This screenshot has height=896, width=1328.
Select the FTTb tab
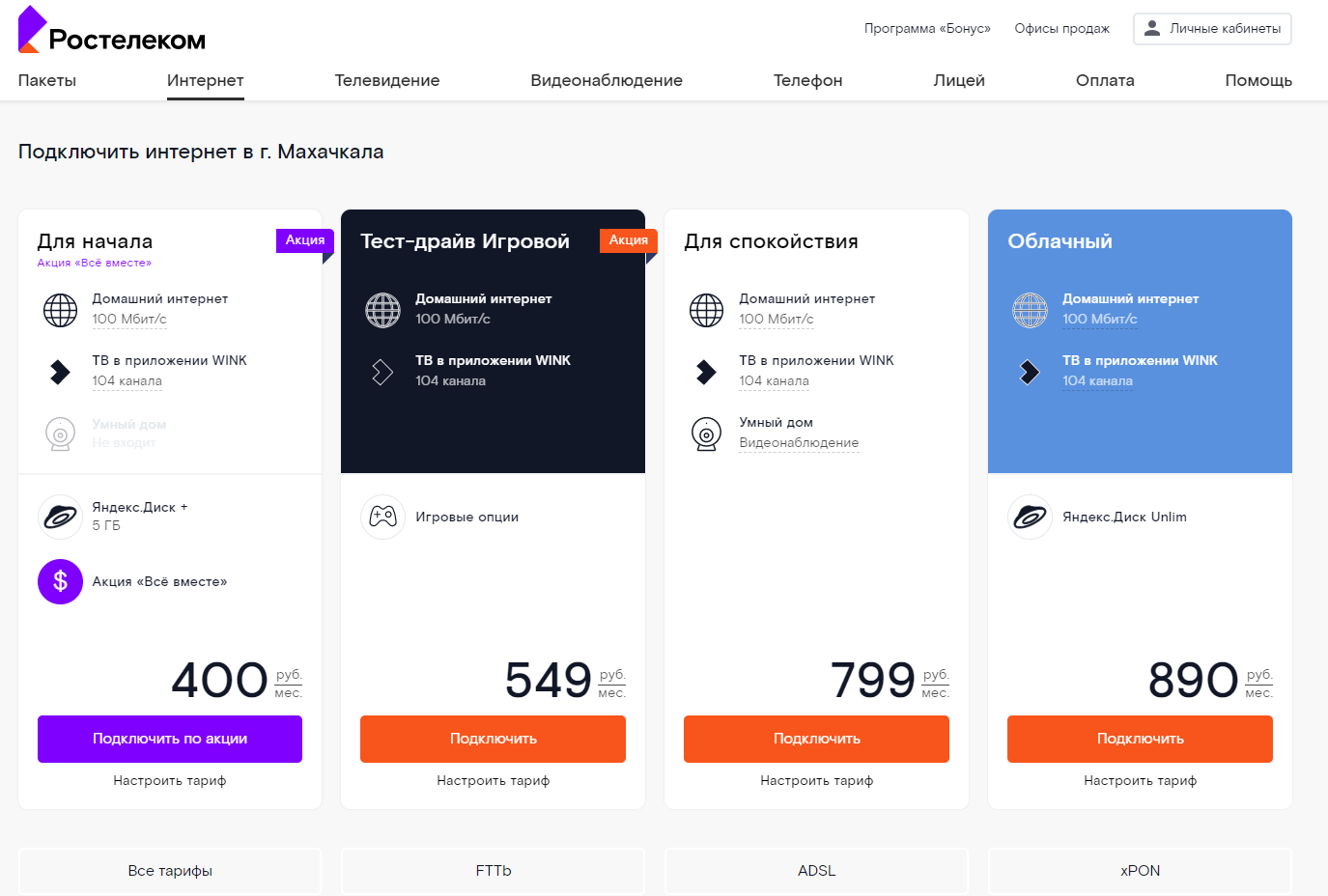pos(493,871)
